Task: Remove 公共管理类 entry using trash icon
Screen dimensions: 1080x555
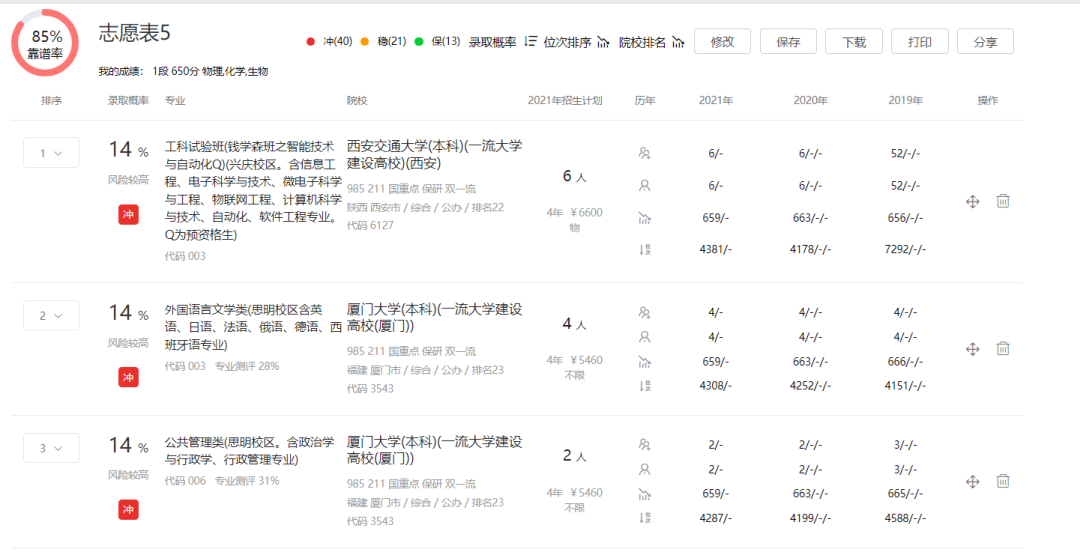Action: coord(1003,481)
